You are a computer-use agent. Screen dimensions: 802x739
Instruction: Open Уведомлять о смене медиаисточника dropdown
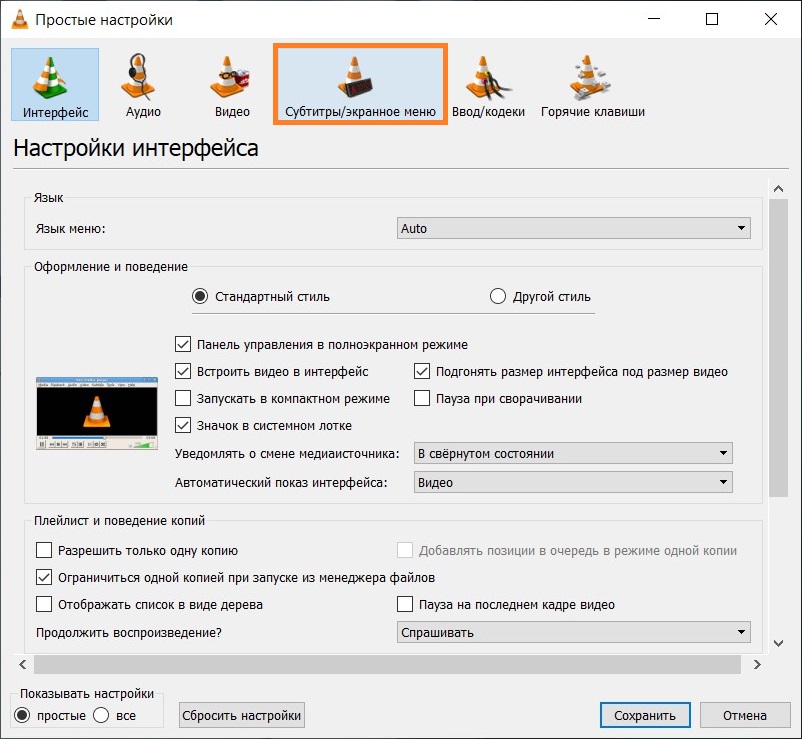(x=572, y=454)
